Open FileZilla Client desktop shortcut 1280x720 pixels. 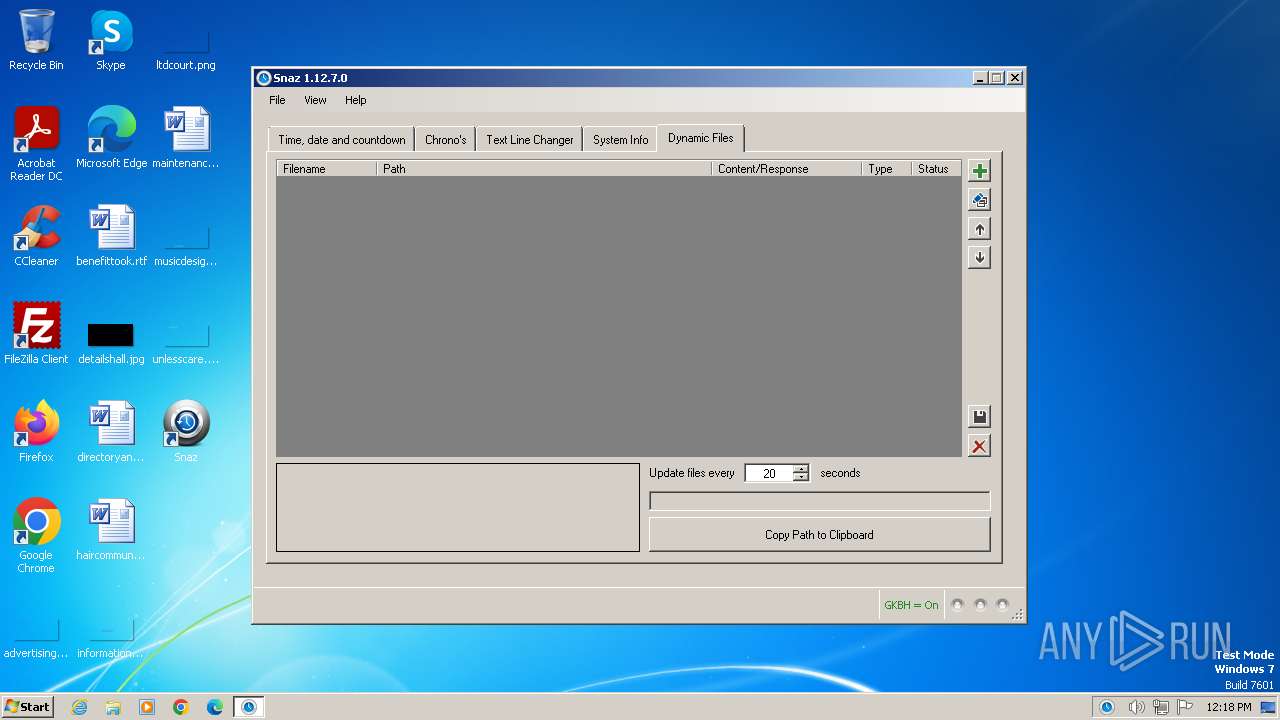click(36, 334)
